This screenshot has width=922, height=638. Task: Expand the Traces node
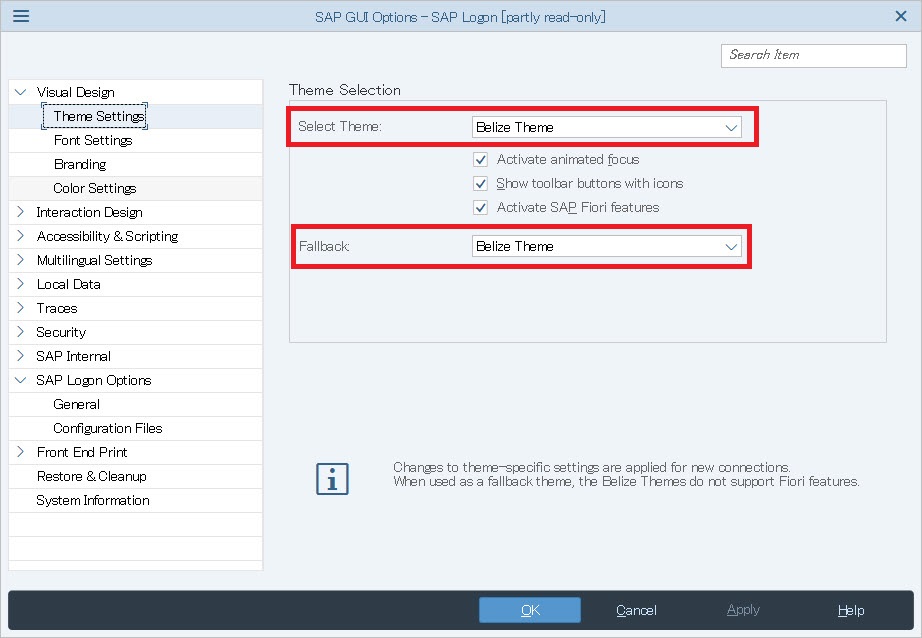tap(21, 308)
